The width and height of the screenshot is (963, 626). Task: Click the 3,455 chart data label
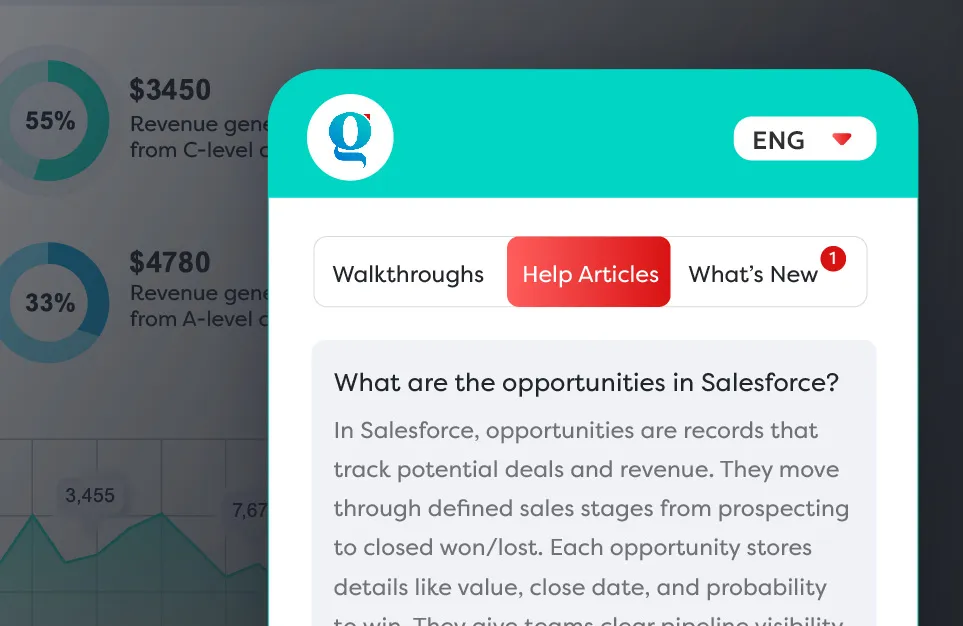pyautogui.click(x=90, y=495)
